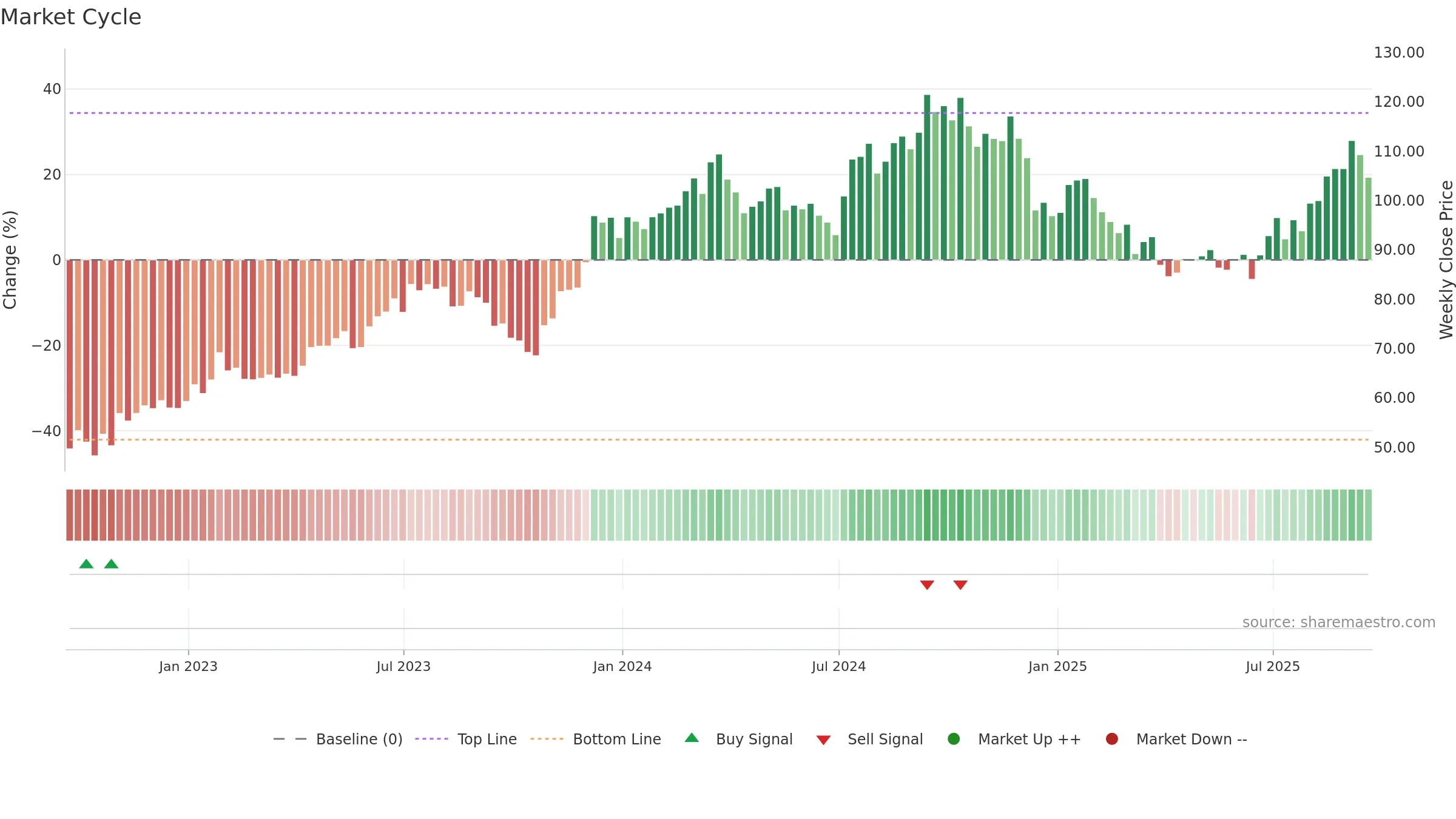The image size is (1456, 819).
Task: Click the 130.00 price axis label
Action: point(1399,53)
